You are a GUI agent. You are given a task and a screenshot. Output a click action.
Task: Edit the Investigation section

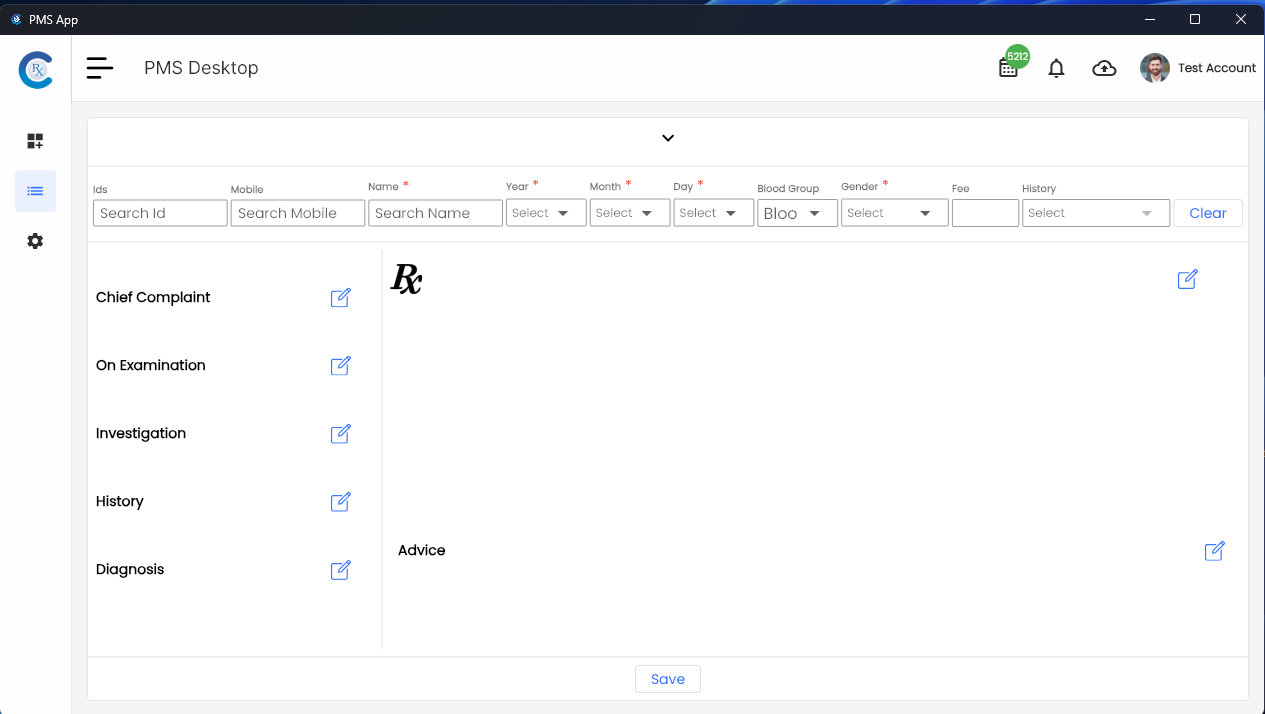click(x=340, y=433)
